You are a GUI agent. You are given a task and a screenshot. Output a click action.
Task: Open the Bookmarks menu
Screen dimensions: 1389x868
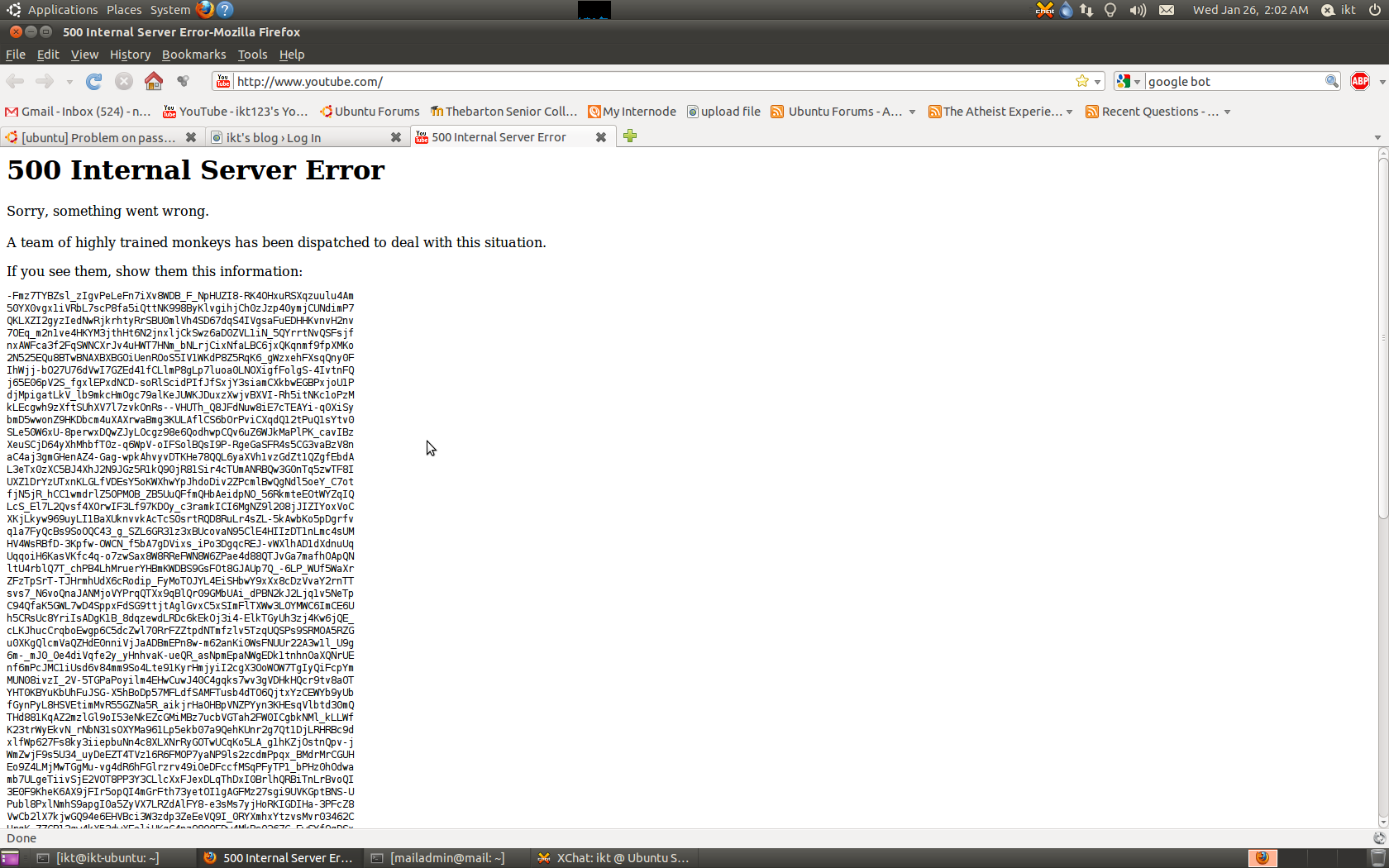tap(193, 55)
